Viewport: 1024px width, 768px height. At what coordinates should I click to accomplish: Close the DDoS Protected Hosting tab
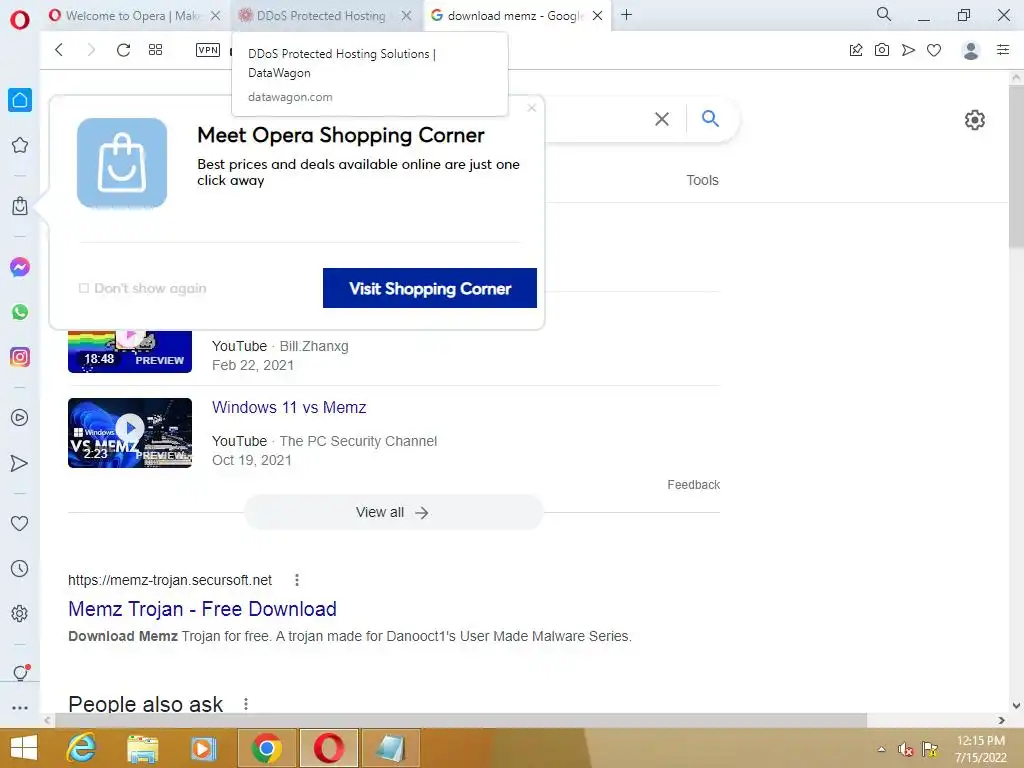(406, 16)
